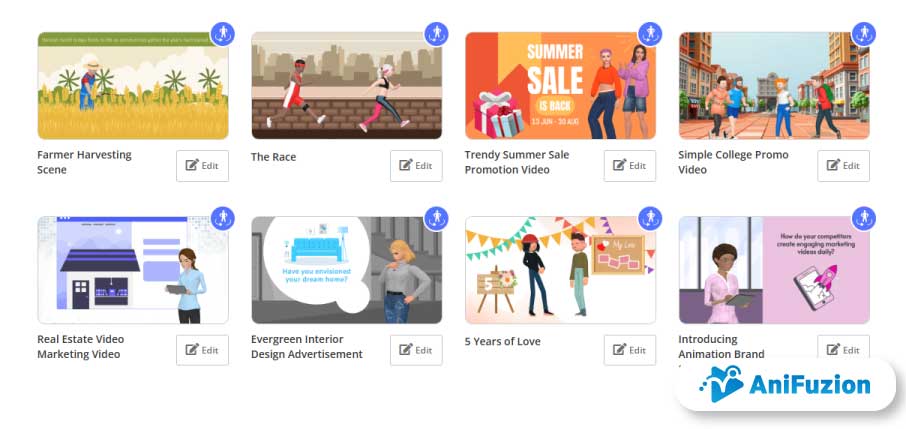Image resolution: width=906 pixels, height=429 pixels.
Task: Open The Race runners thumbnail
Action: coord(347,86)
